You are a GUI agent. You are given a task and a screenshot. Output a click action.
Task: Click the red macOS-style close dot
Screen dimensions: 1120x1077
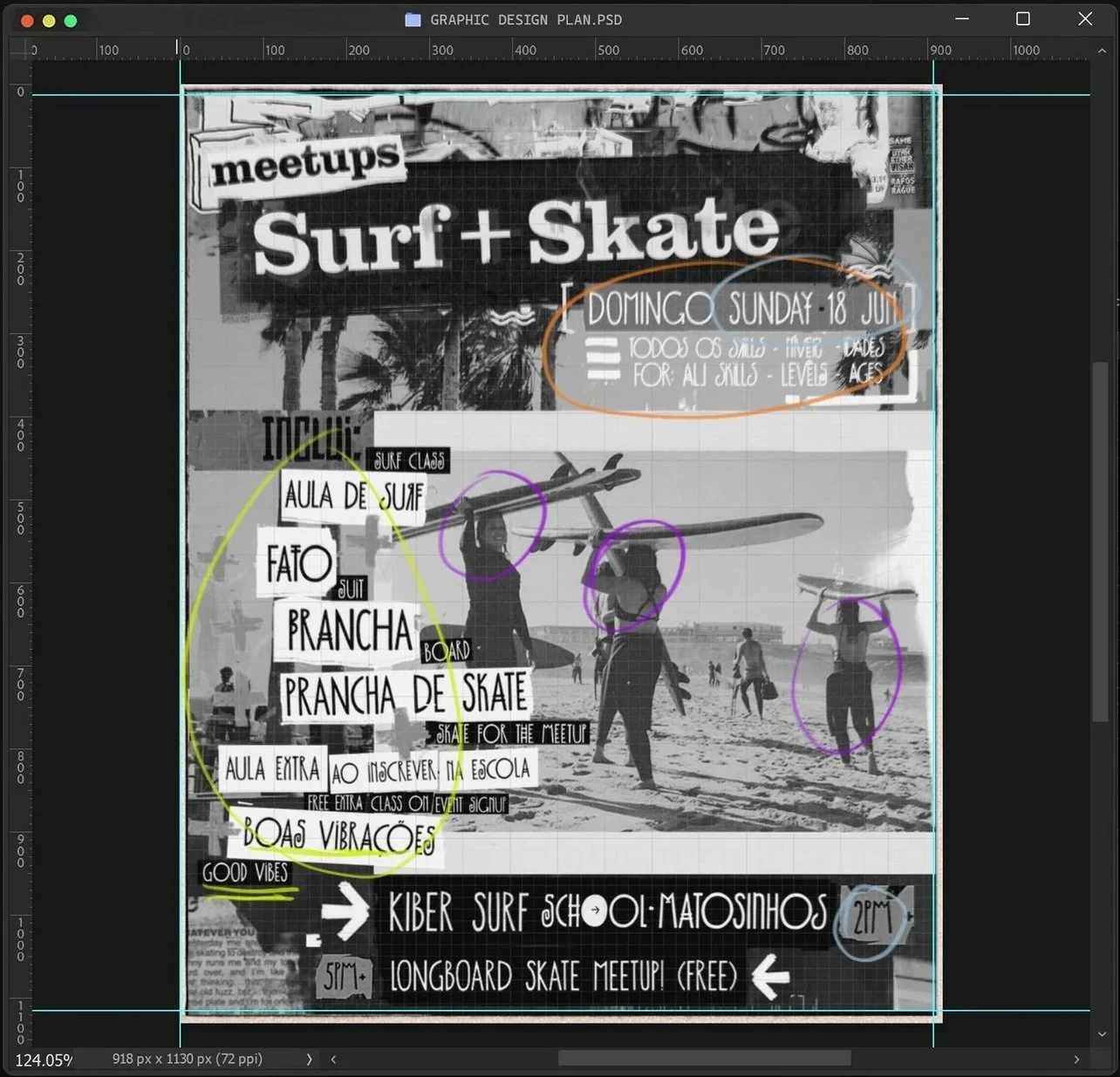click(x=27, y=20)
